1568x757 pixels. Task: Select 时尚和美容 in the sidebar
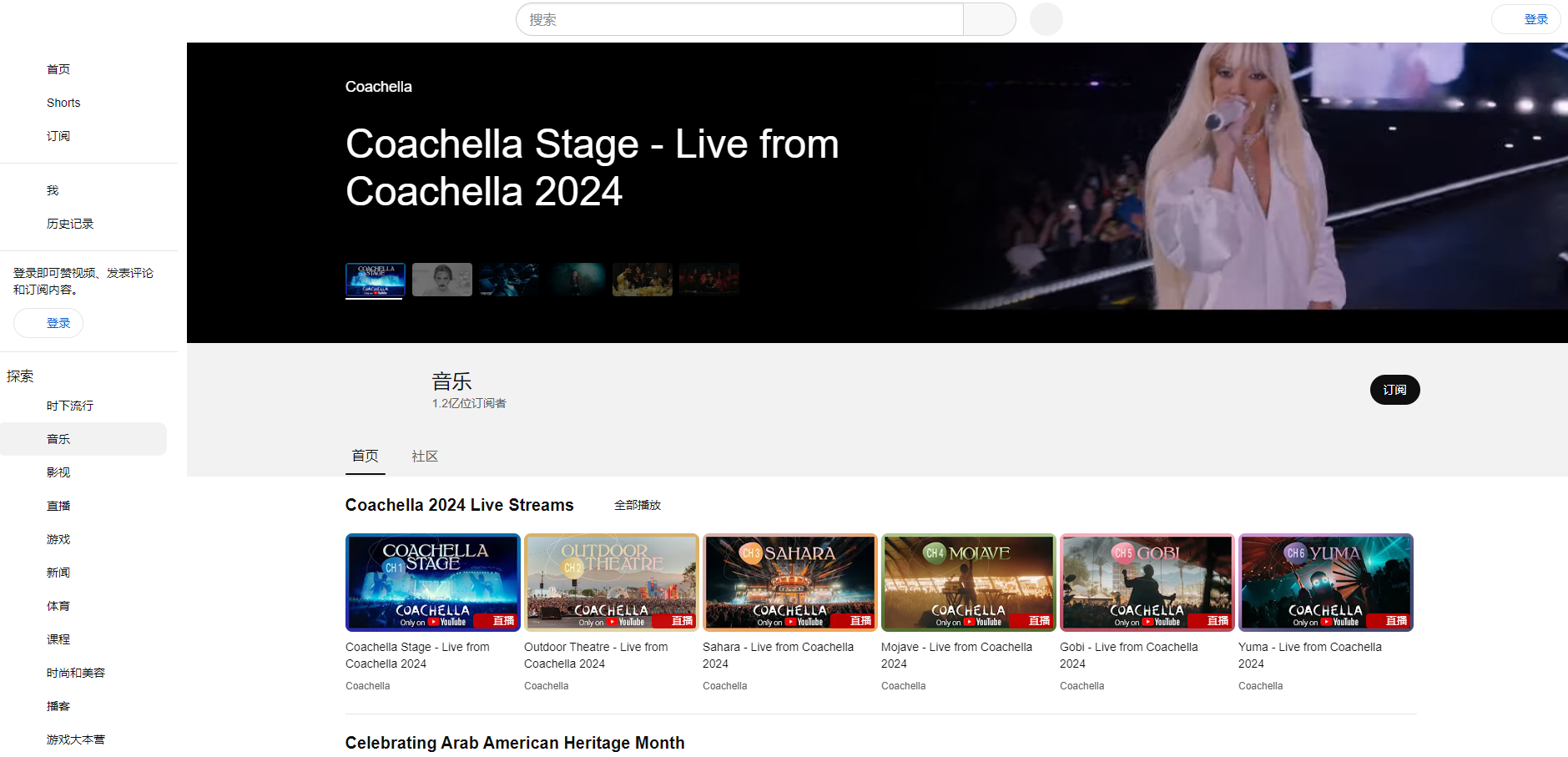click(x=83, y=673)
